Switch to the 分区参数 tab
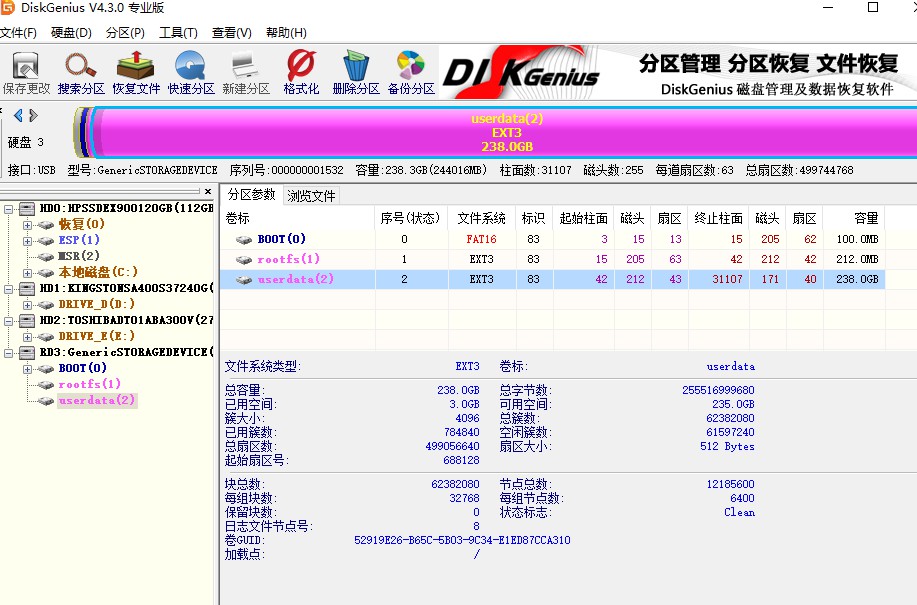Screen dimensions: 917x605 click(251, 195)
